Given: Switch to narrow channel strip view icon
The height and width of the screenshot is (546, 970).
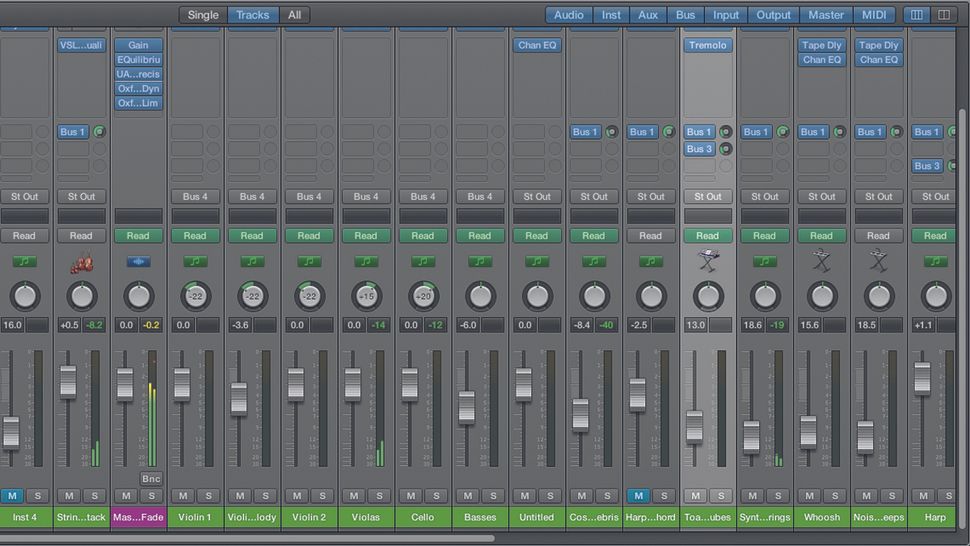Looking at the screenshot, I should pyautogui.click(x=917, y=15).
